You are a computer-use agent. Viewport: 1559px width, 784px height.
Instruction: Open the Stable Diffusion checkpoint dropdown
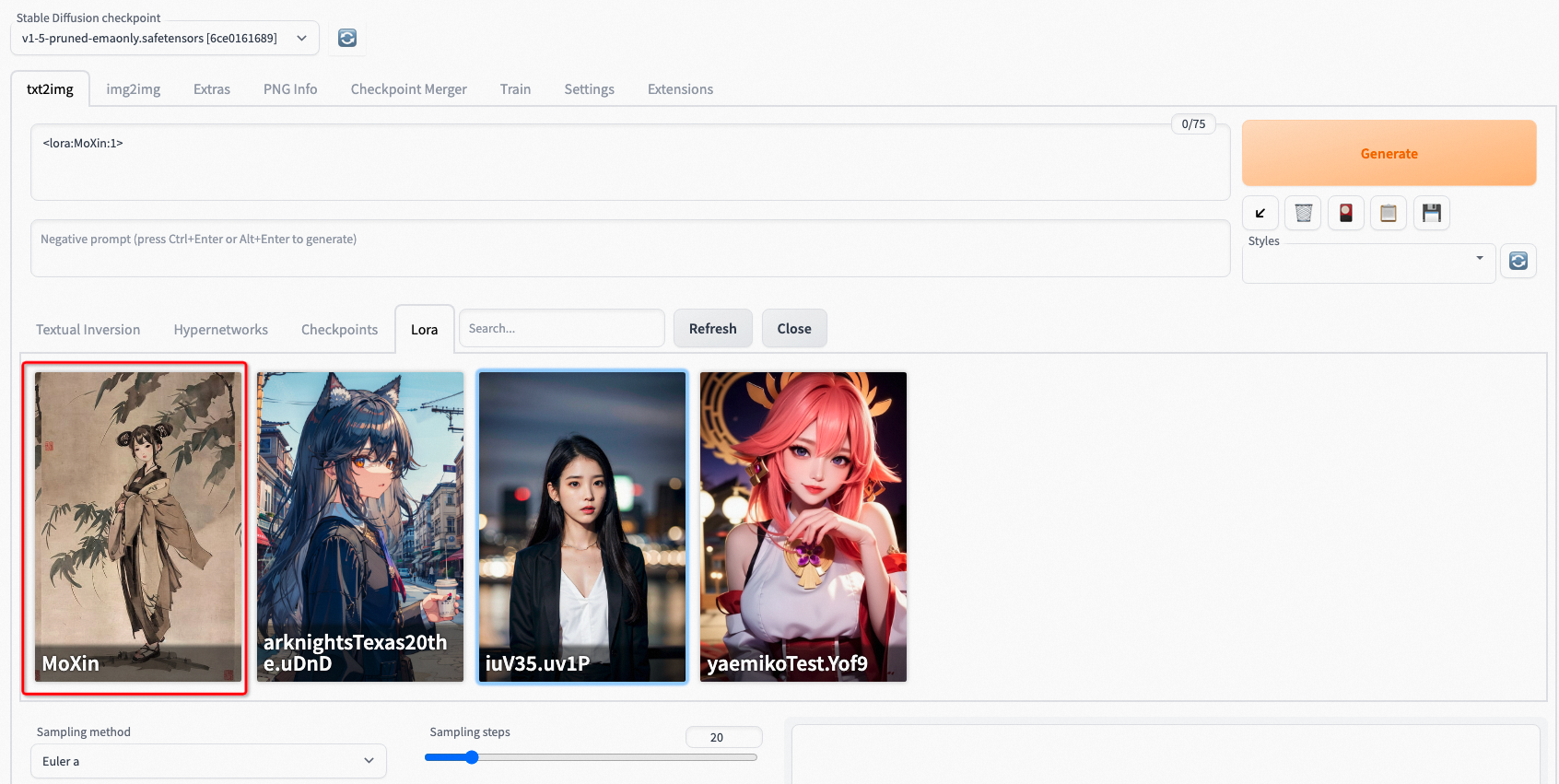[164, 39]
